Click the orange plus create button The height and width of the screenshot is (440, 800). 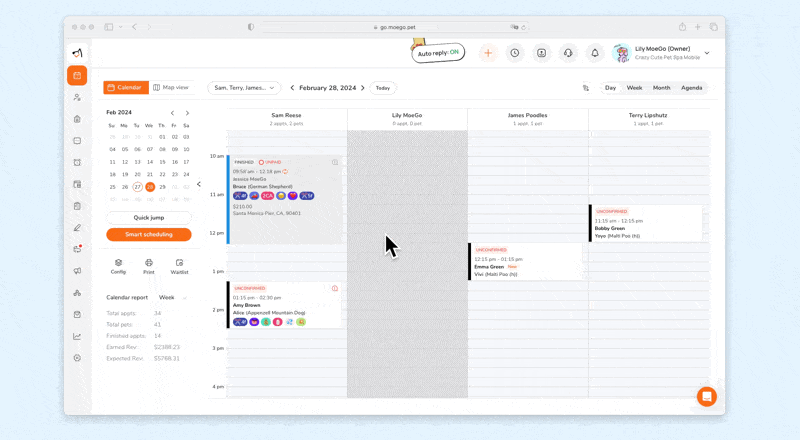pyautogui.click(x=488, y=53)
